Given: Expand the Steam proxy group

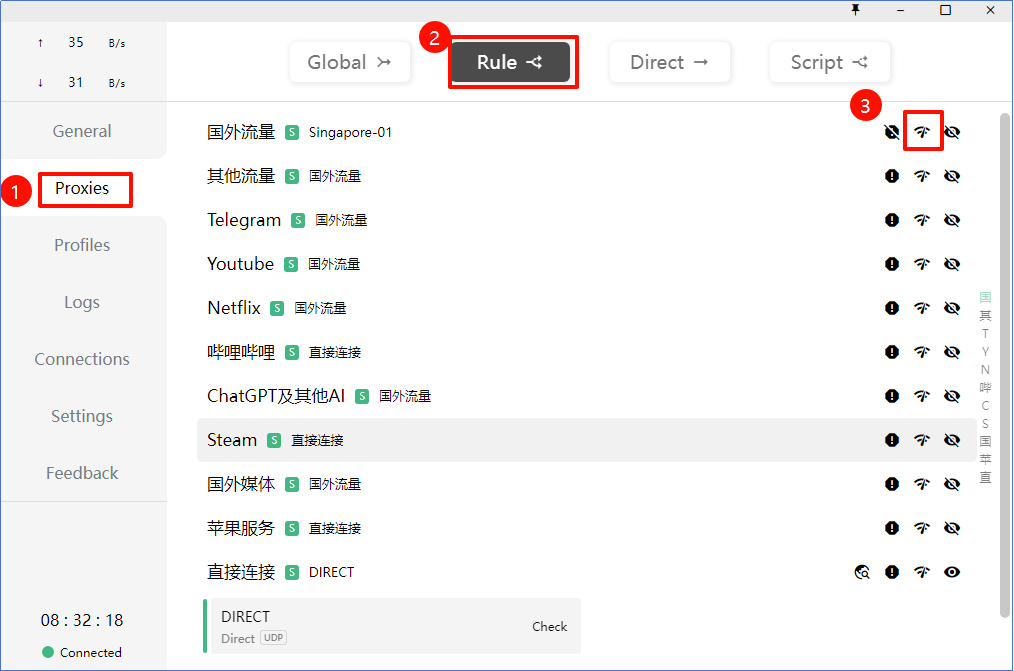Looking at the screenshot, I should (x=231, y=439).
